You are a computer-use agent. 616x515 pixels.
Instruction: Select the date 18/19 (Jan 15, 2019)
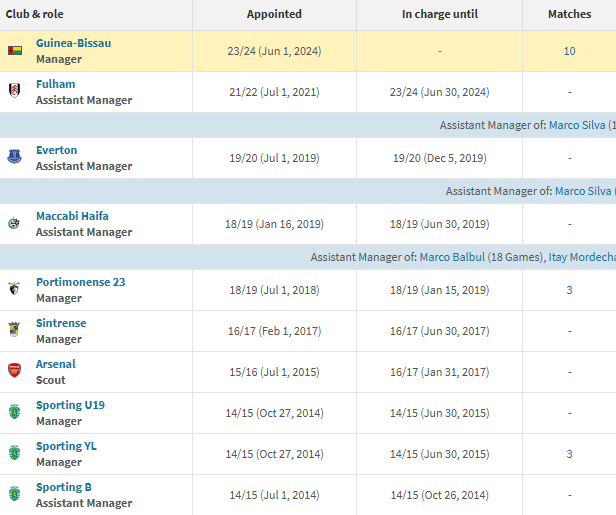[x=440, y=290]
